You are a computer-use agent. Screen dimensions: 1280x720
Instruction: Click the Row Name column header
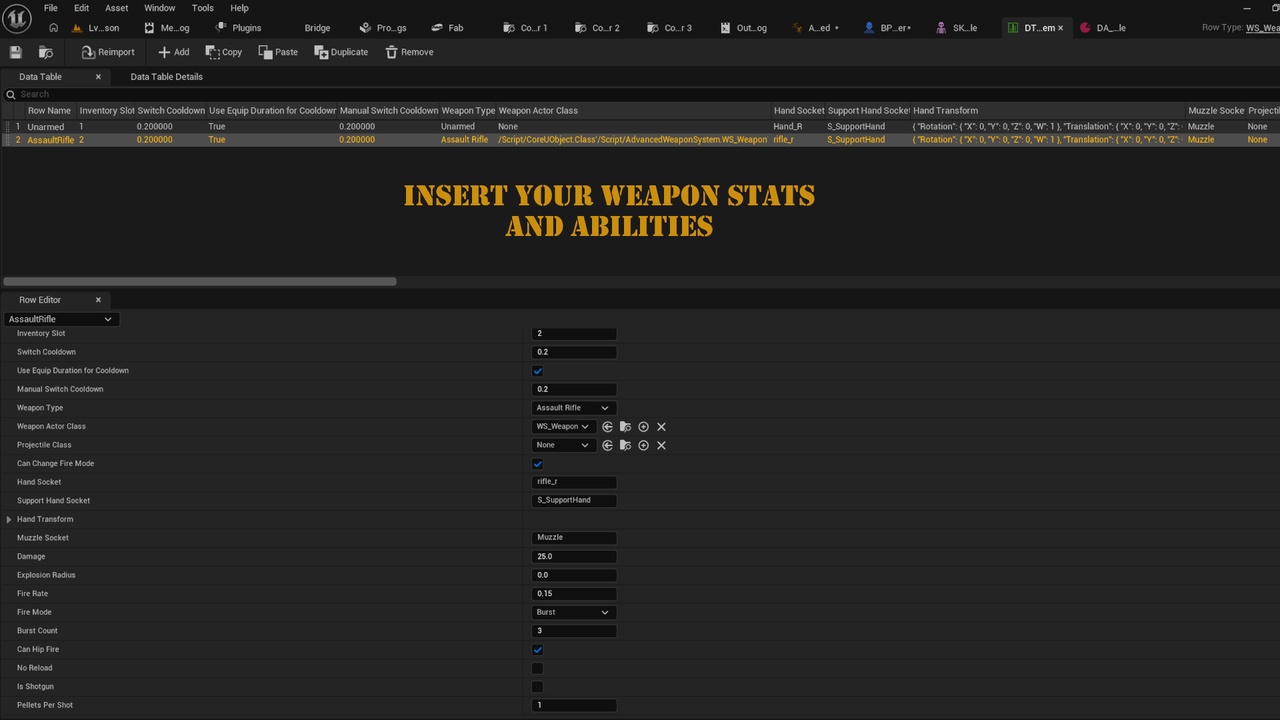tap(49, 111)
